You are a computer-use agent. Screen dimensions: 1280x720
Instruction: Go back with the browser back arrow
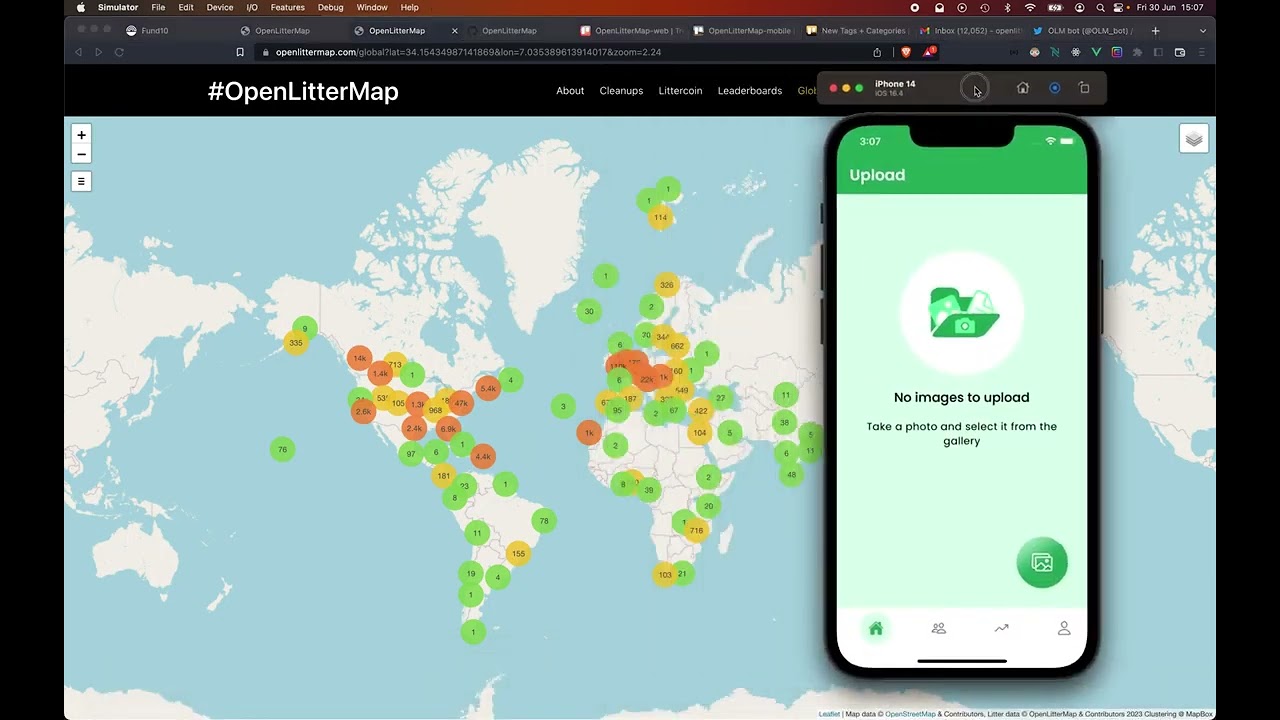(79, 52)
